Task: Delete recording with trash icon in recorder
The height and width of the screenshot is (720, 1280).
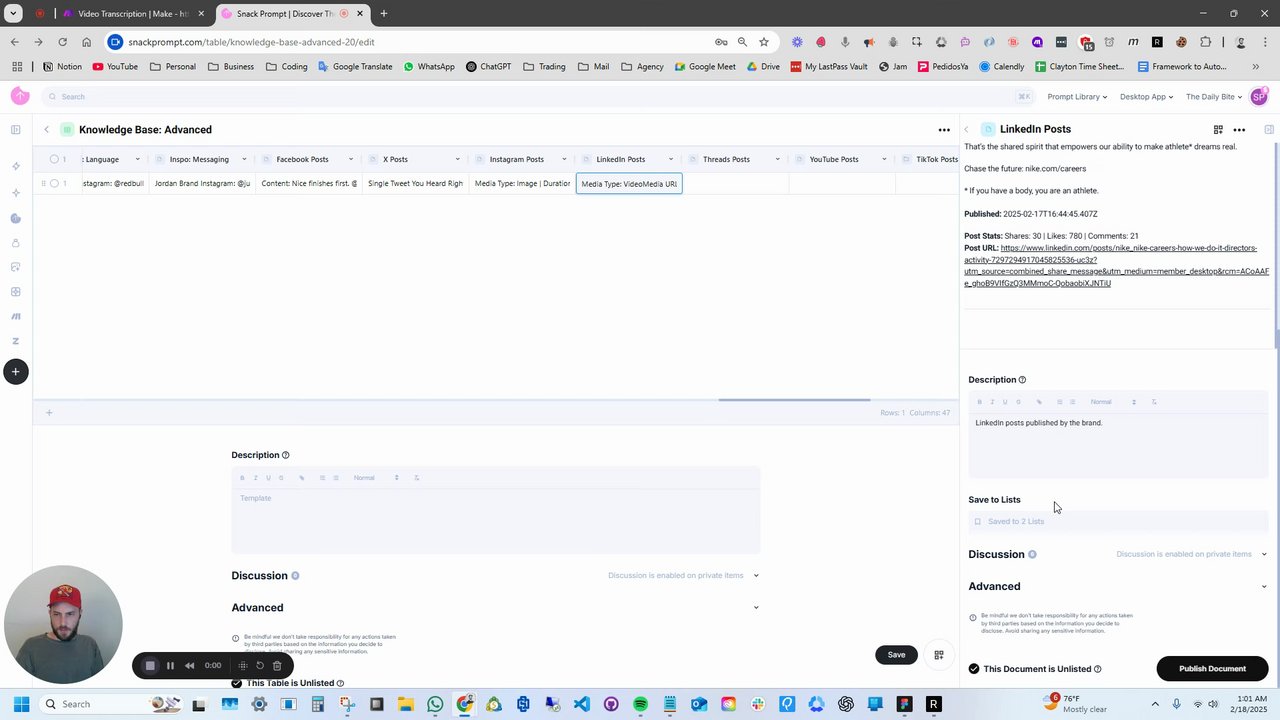Action: 277,665
